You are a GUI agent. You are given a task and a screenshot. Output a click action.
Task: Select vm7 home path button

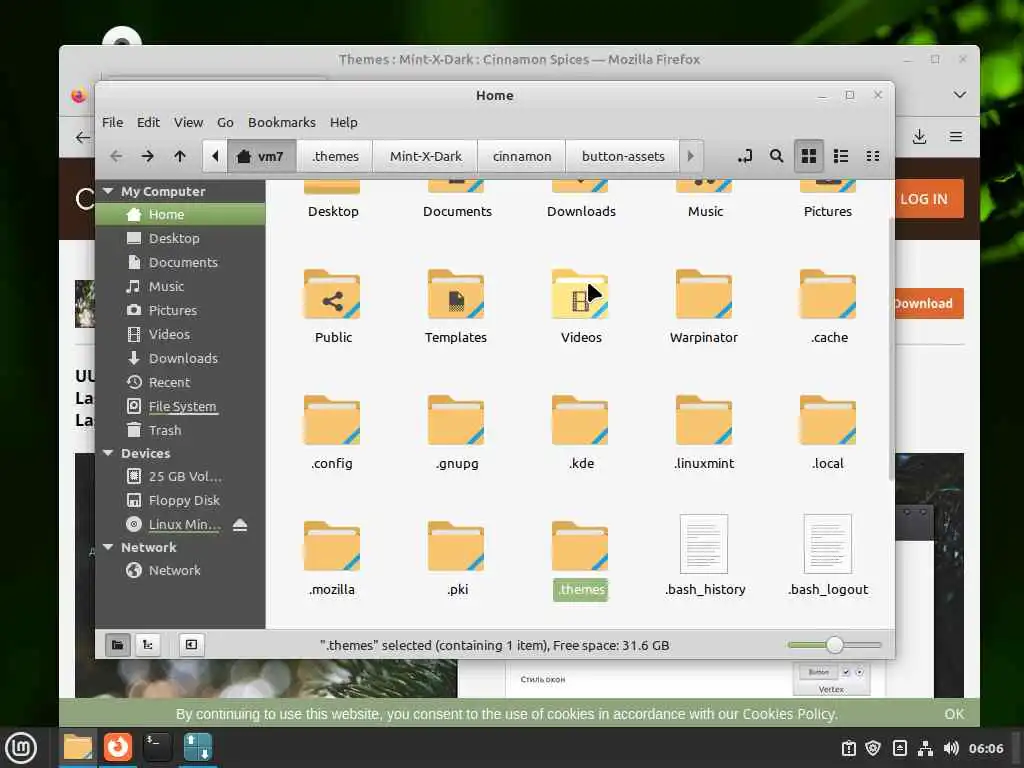pos(262,156)
